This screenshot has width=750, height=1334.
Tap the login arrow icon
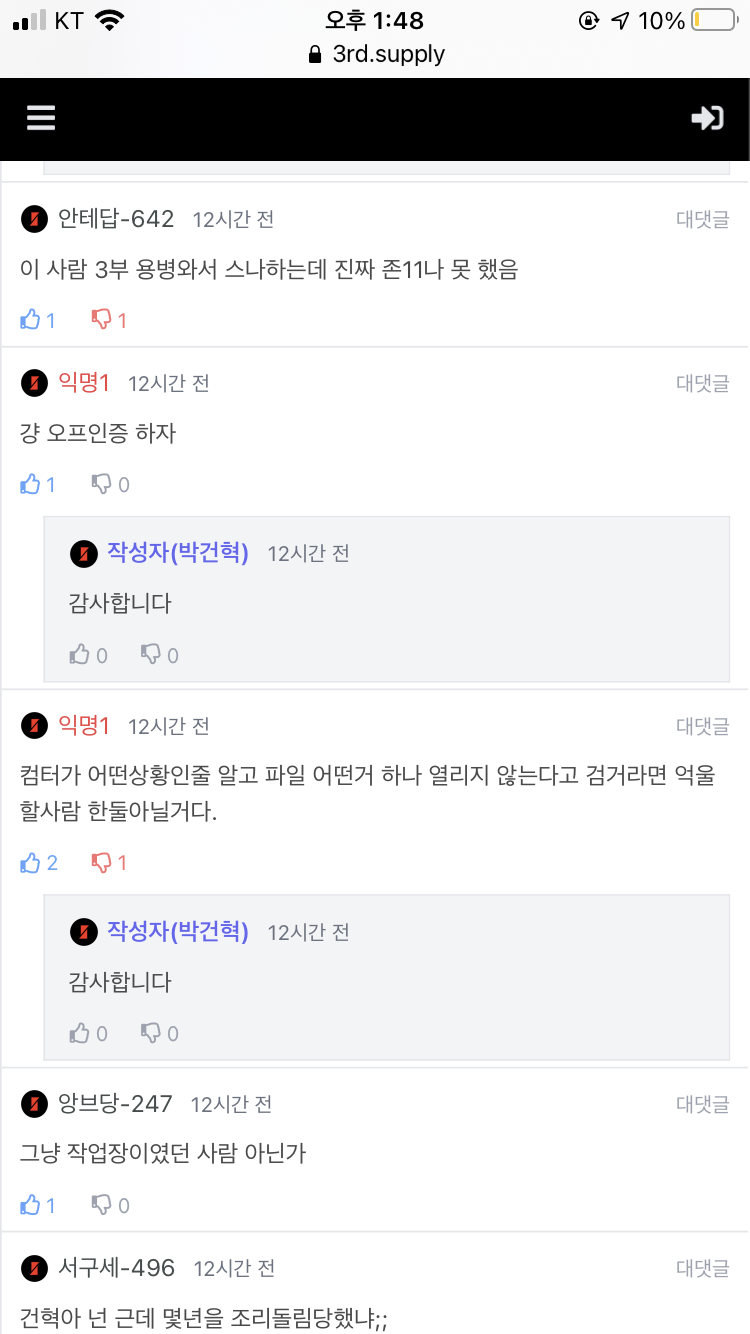coord(707,119)
